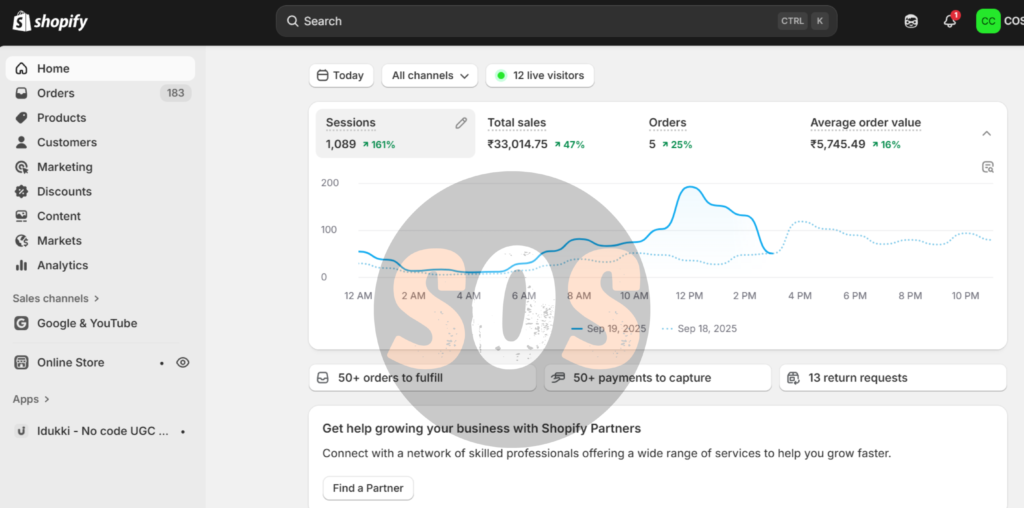
Task: Open the notifications bell
Action: click(950, 21)
